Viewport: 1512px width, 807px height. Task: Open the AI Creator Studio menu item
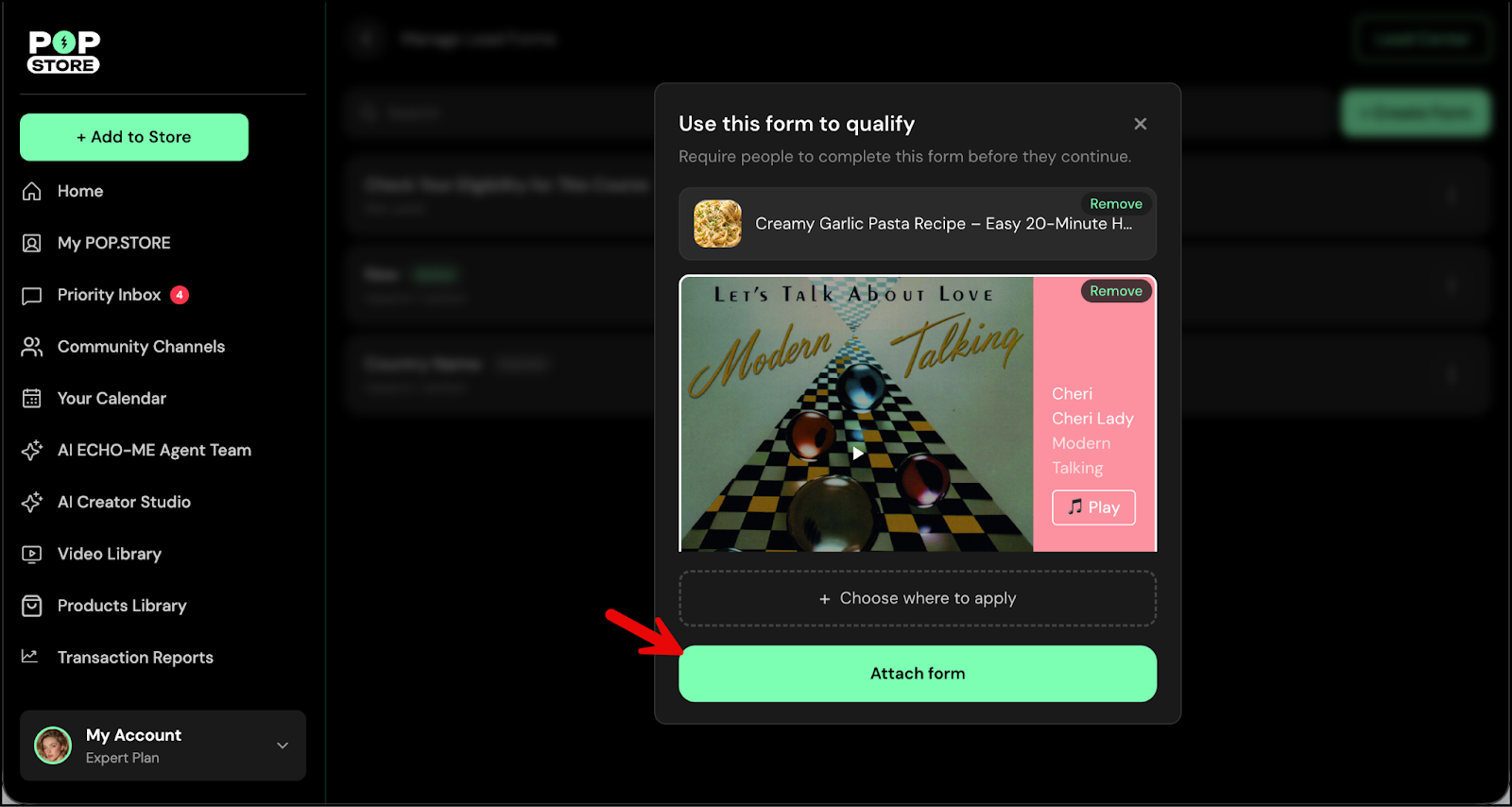tap(124, 502)
